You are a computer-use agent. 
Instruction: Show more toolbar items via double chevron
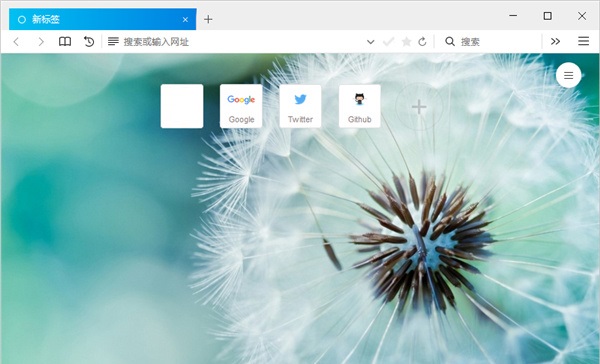tap(555, 41)
